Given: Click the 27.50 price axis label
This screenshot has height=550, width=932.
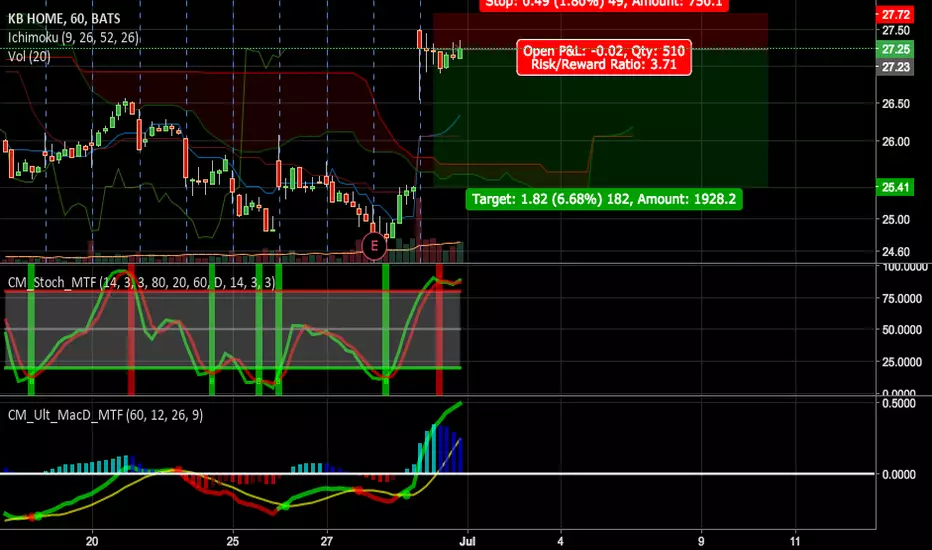Looking at the screenshot, I should click(x=896, y=30).
